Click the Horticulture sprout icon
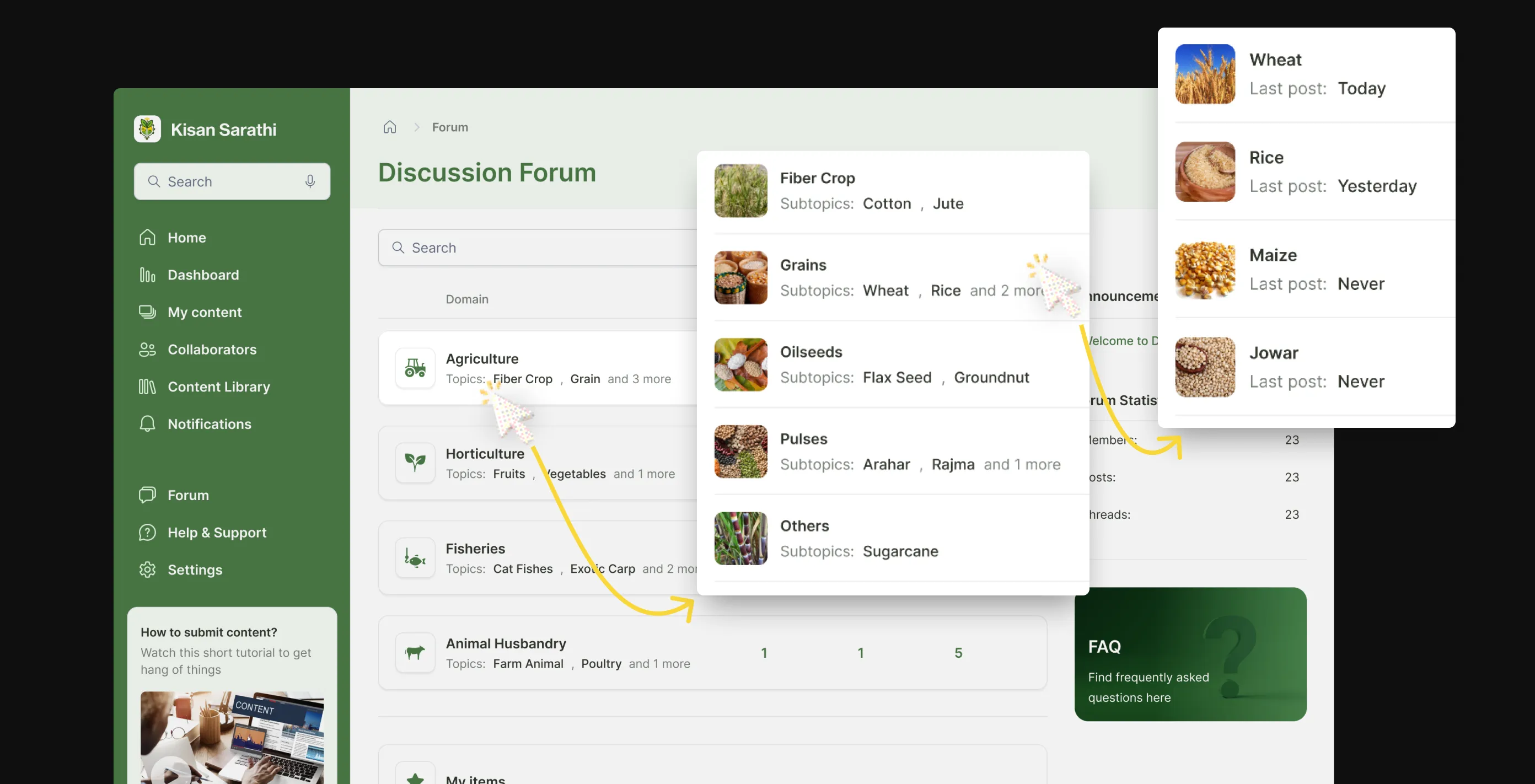Image resolution: width=1535 pixels, height=784 pixels. (415, 463)
